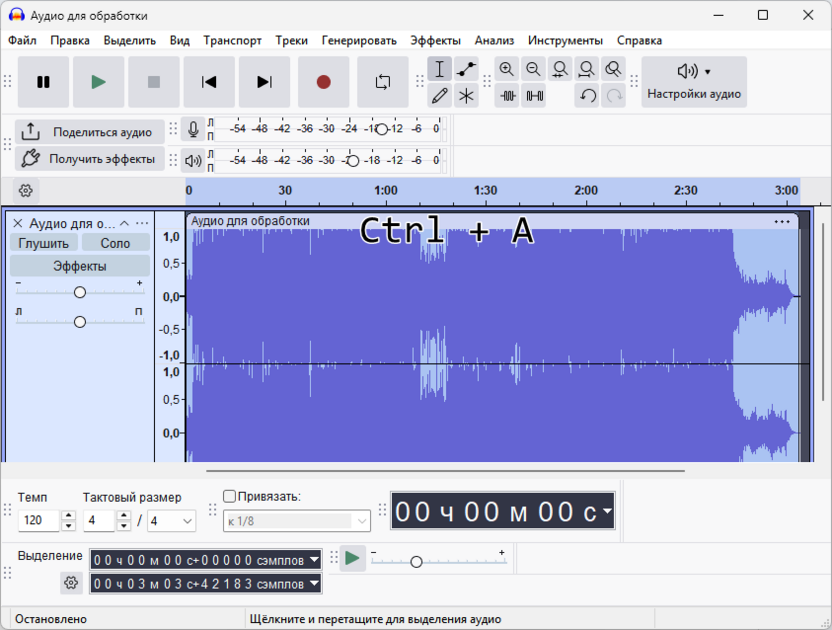Select the Multi-tool asterisk icon
Viewport: 832px width, 630px height.
point(466,96)
